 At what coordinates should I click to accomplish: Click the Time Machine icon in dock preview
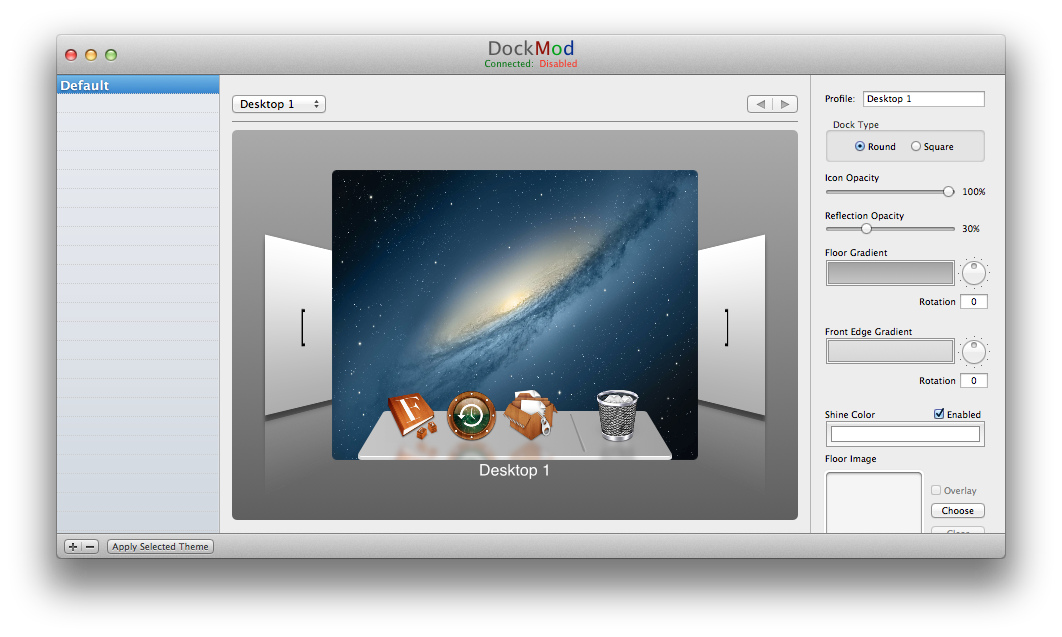click(x=471, y=415)
